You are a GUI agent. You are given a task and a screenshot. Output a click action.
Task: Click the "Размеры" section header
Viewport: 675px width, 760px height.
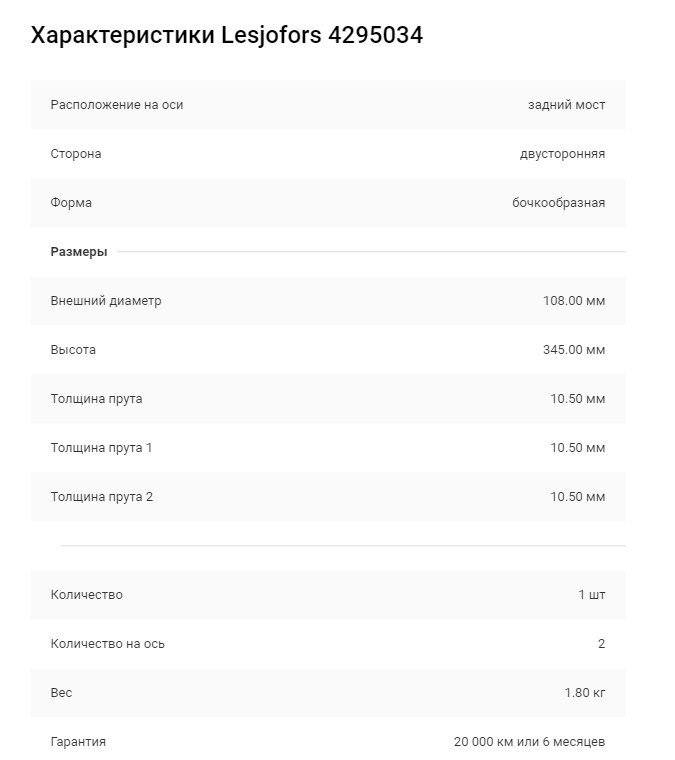(x=79, y=252)
